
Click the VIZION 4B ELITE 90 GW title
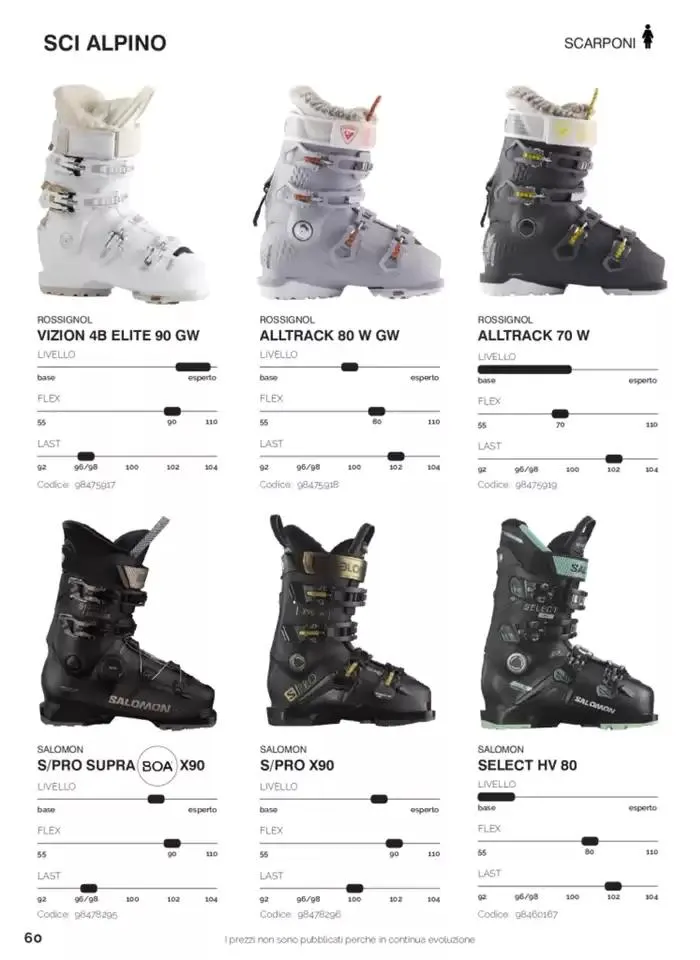click(118, 336)
